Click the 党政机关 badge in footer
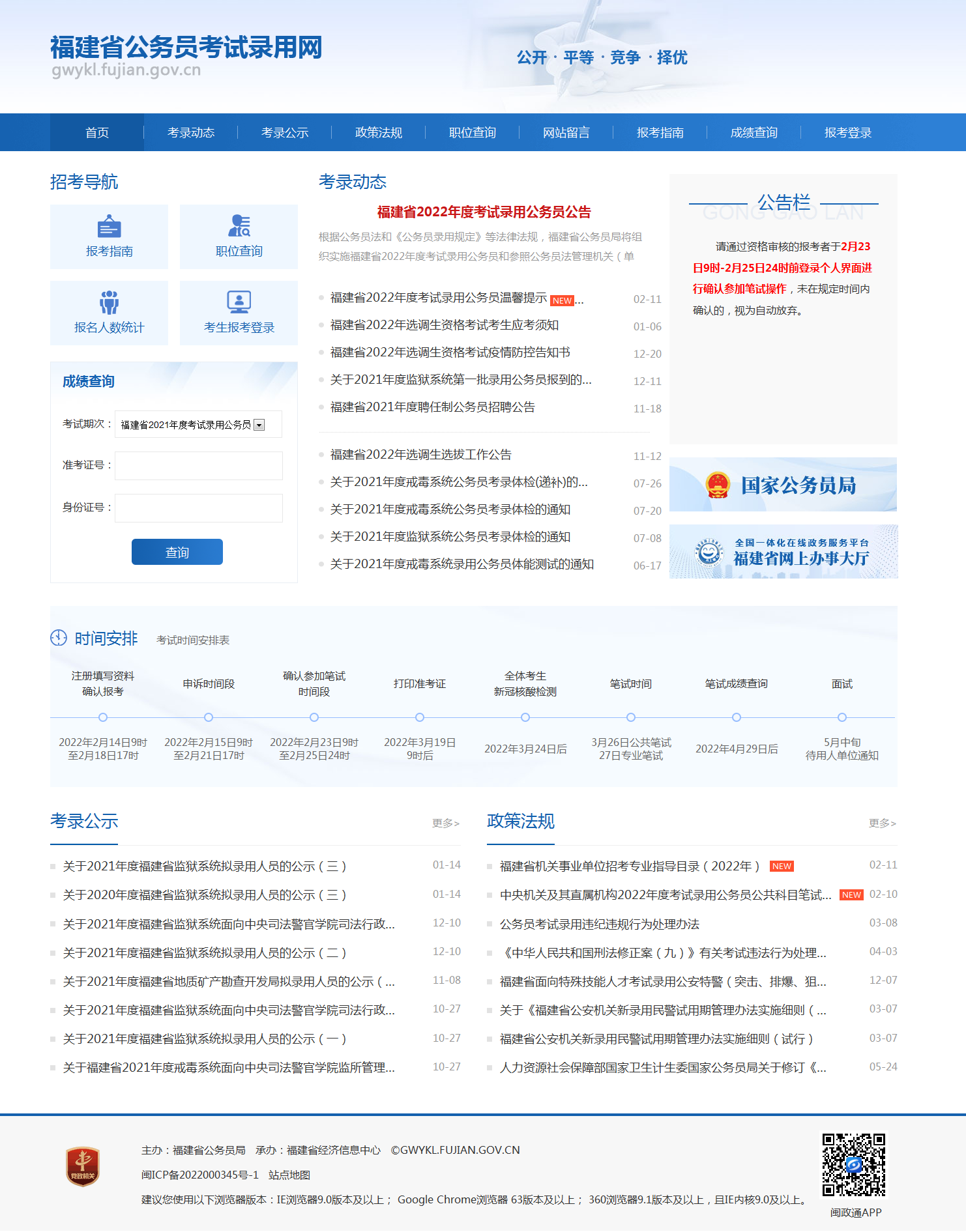This screenshot has width=966, height=1232. click(x=83, y=1166)
